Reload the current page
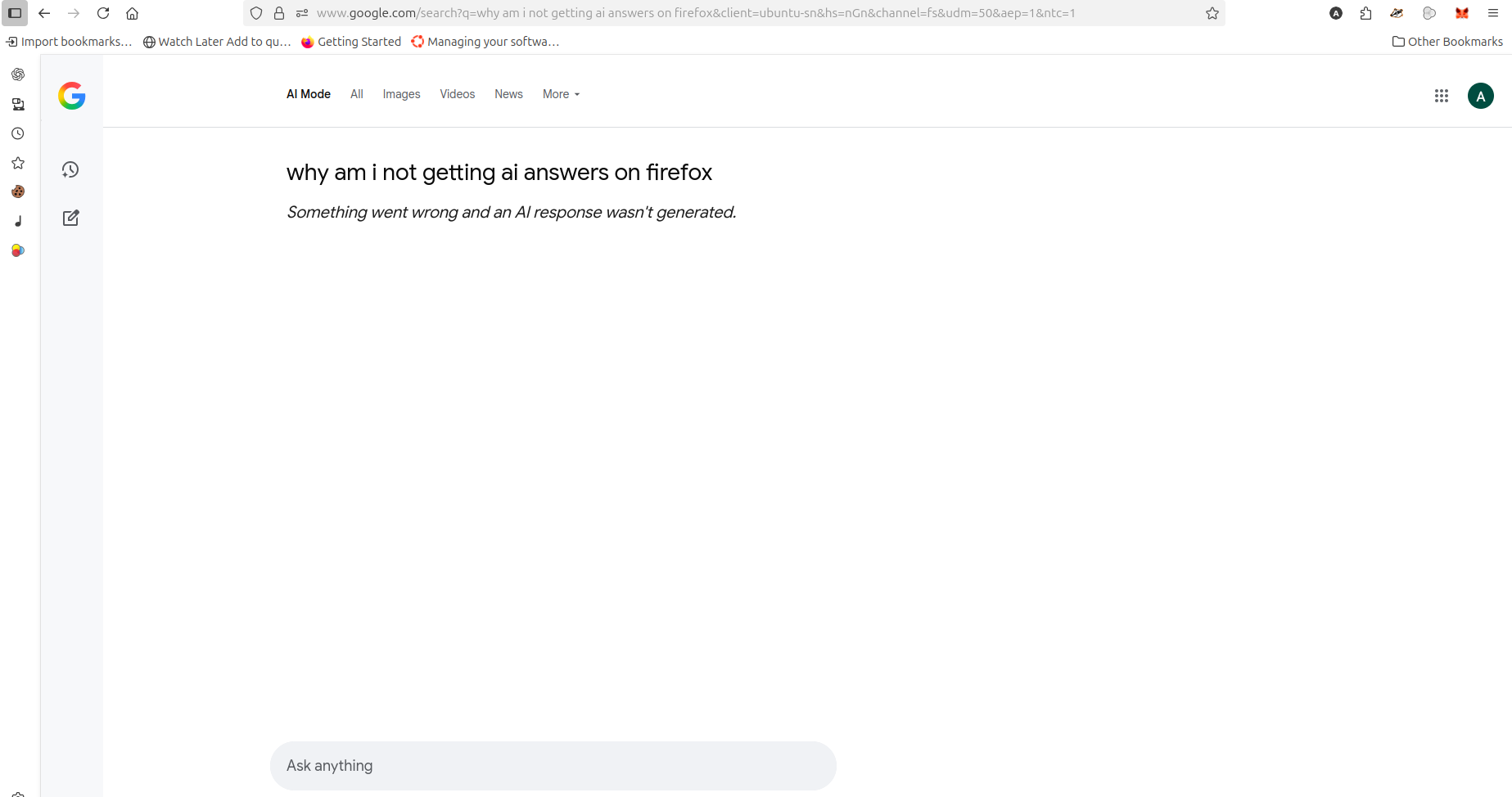 (103, 13)
